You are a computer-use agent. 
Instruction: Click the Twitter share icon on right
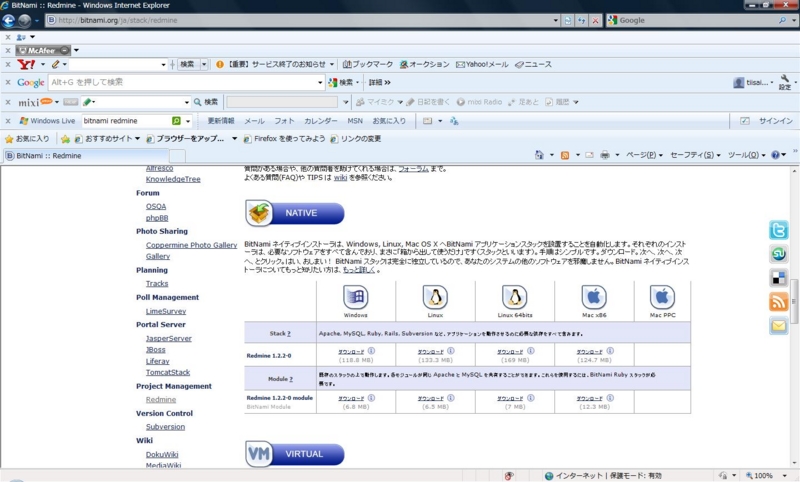(x=779, y=230)
